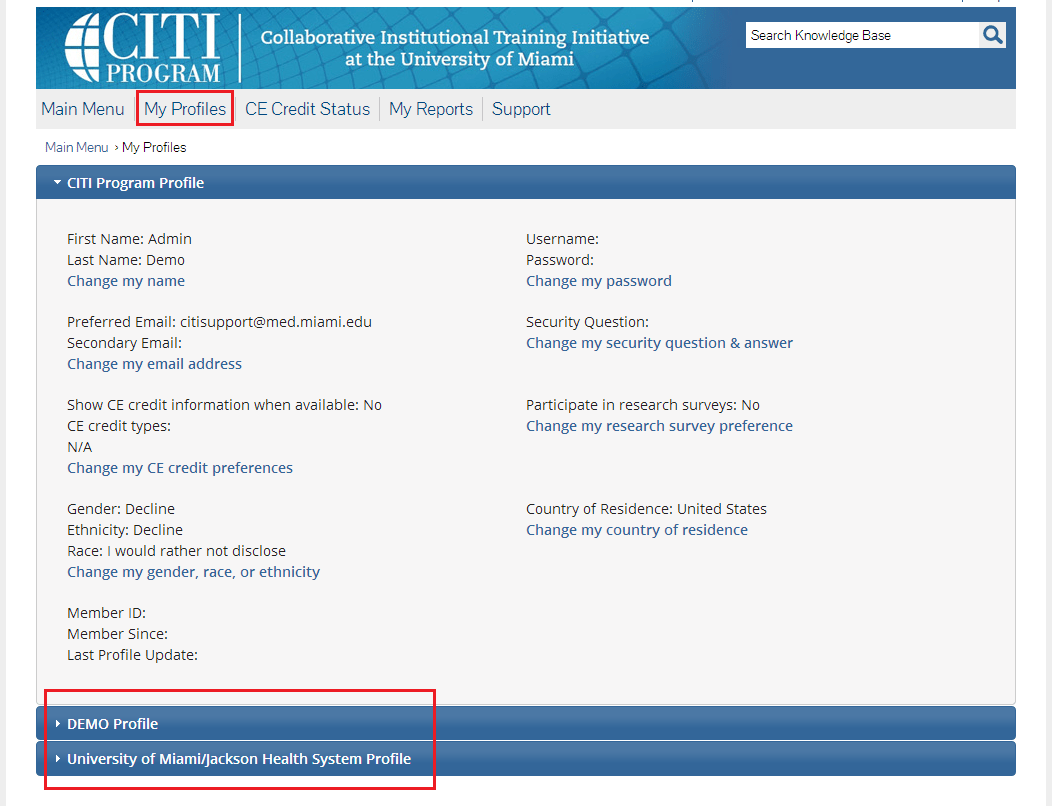
Task: Click Change my CE credit preferences
Action: (180, 468)
